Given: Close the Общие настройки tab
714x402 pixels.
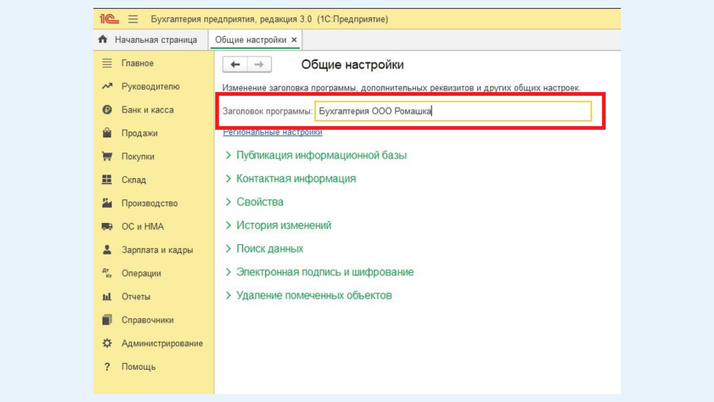Looking at the screenshot, I should (294, 40).
